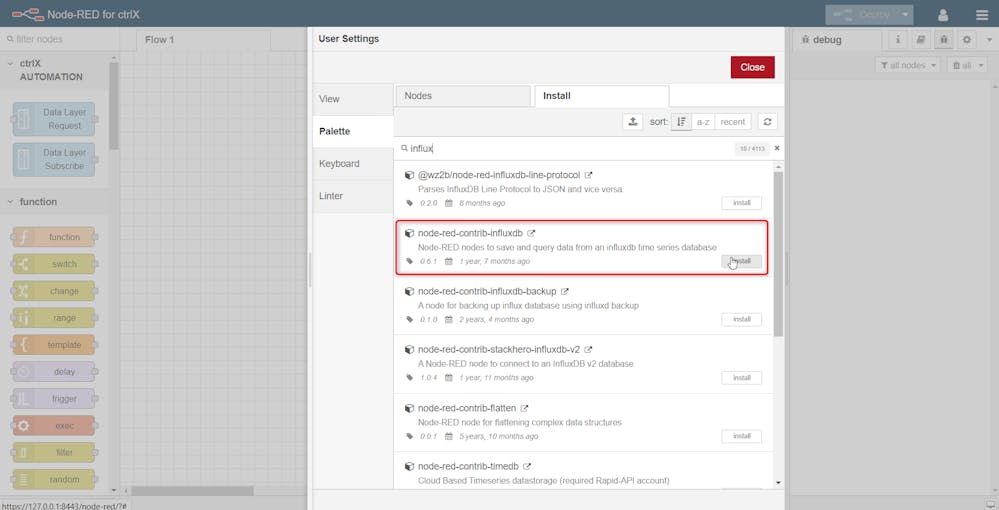Sort modules by recent
Viewport: 999px width, 510px height.
point(733,122)
